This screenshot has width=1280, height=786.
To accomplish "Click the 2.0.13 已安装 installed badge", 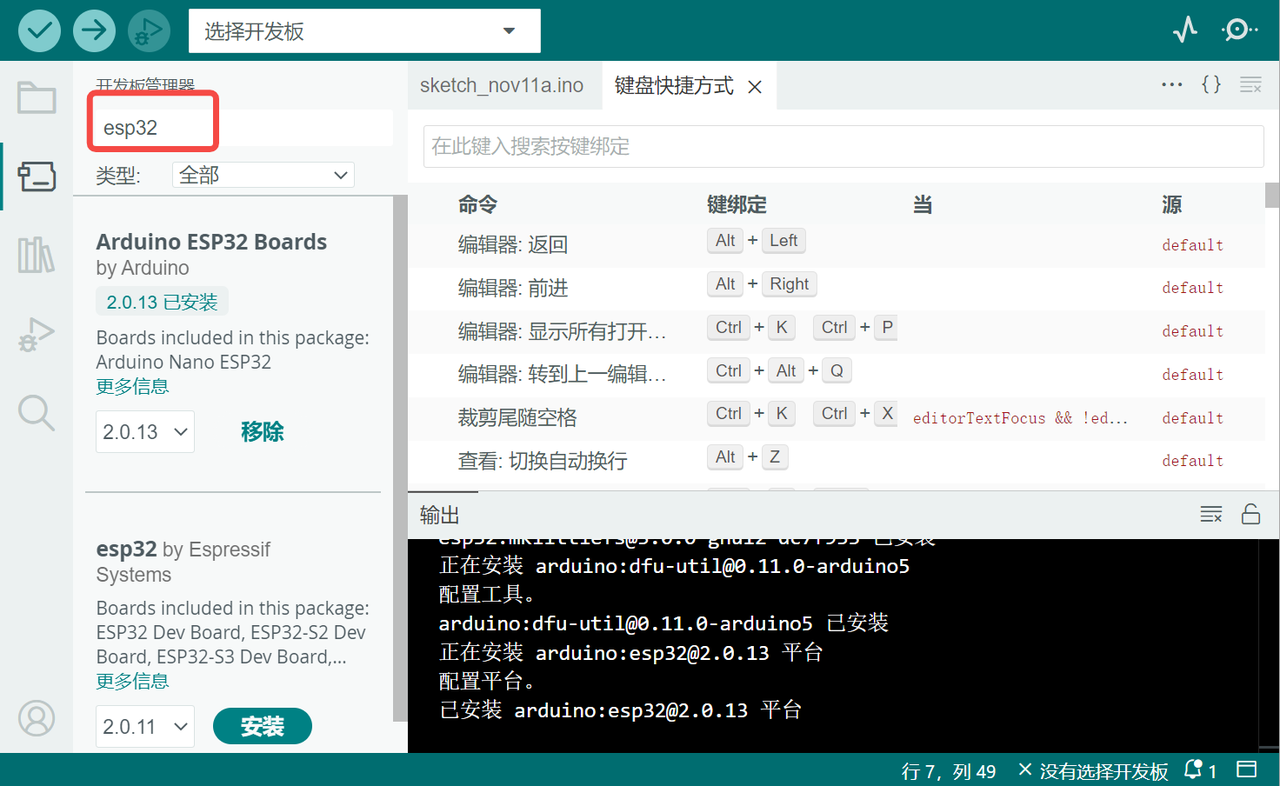I will point(163,302).
